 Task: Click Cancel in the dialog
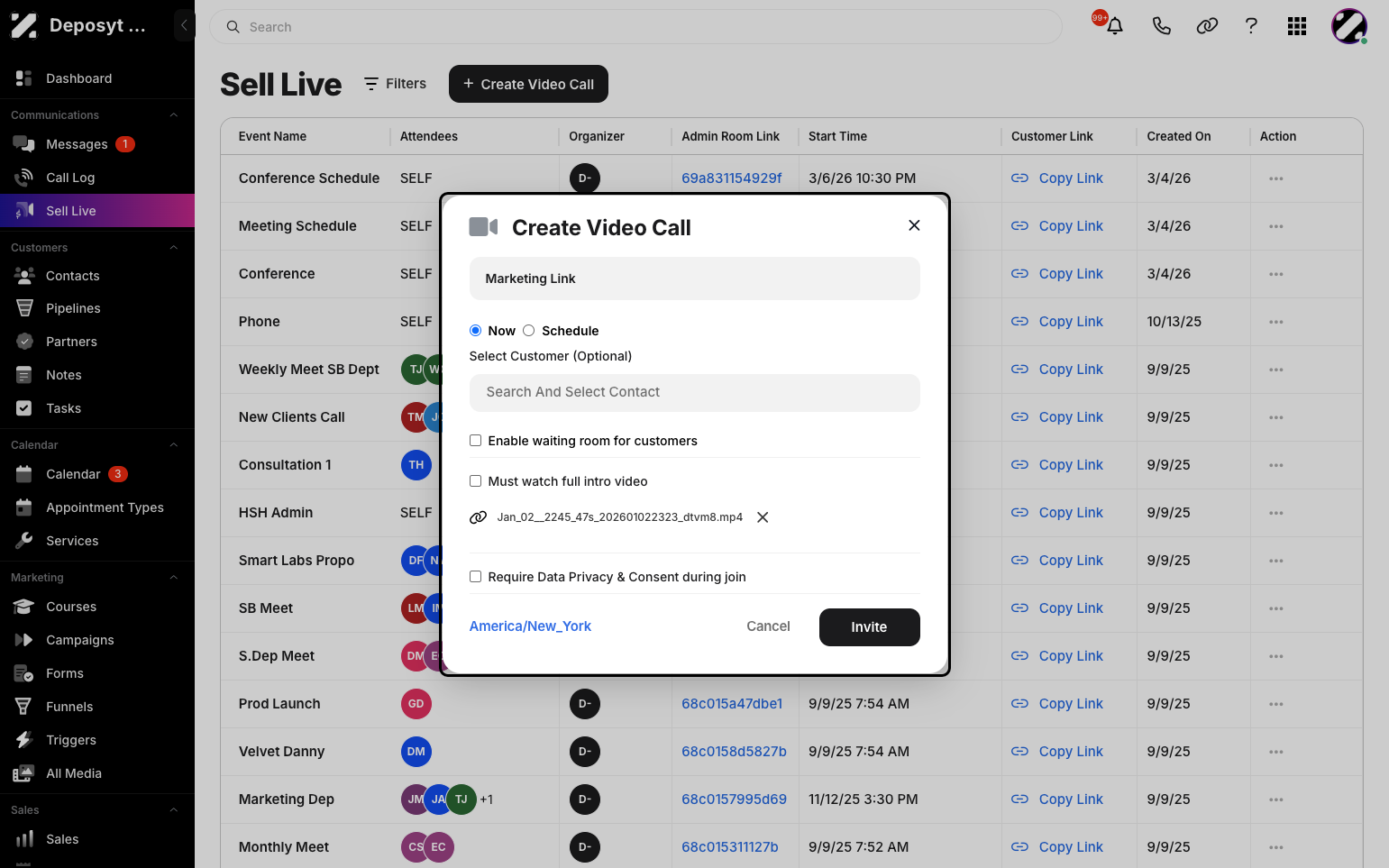click(768, 626)
